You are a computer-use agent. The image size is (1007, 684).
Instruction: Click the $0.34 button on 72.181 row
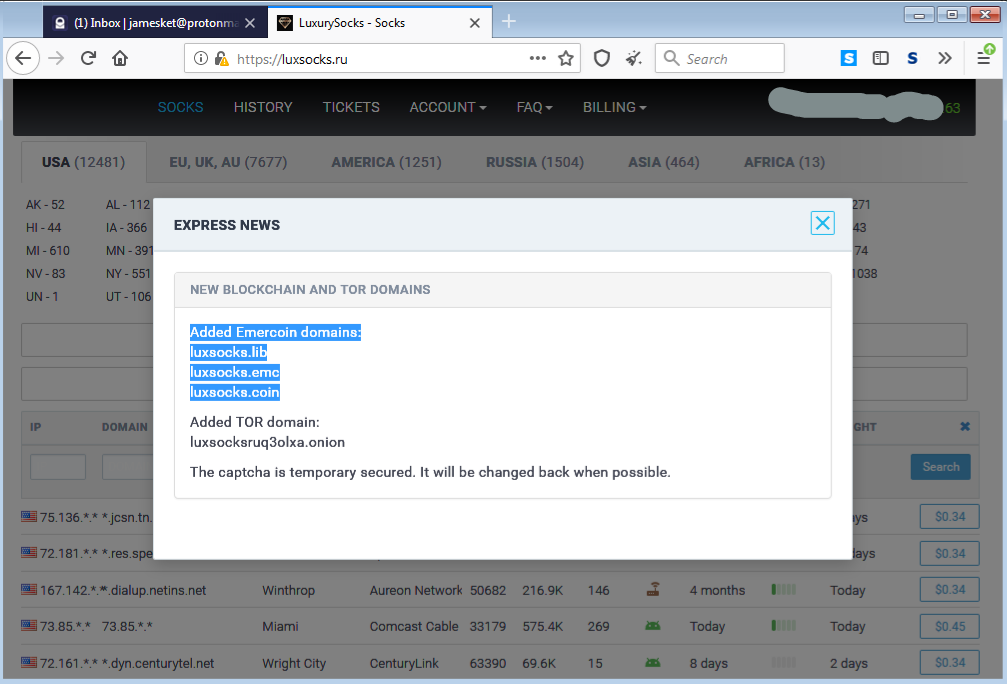point(950,553)
